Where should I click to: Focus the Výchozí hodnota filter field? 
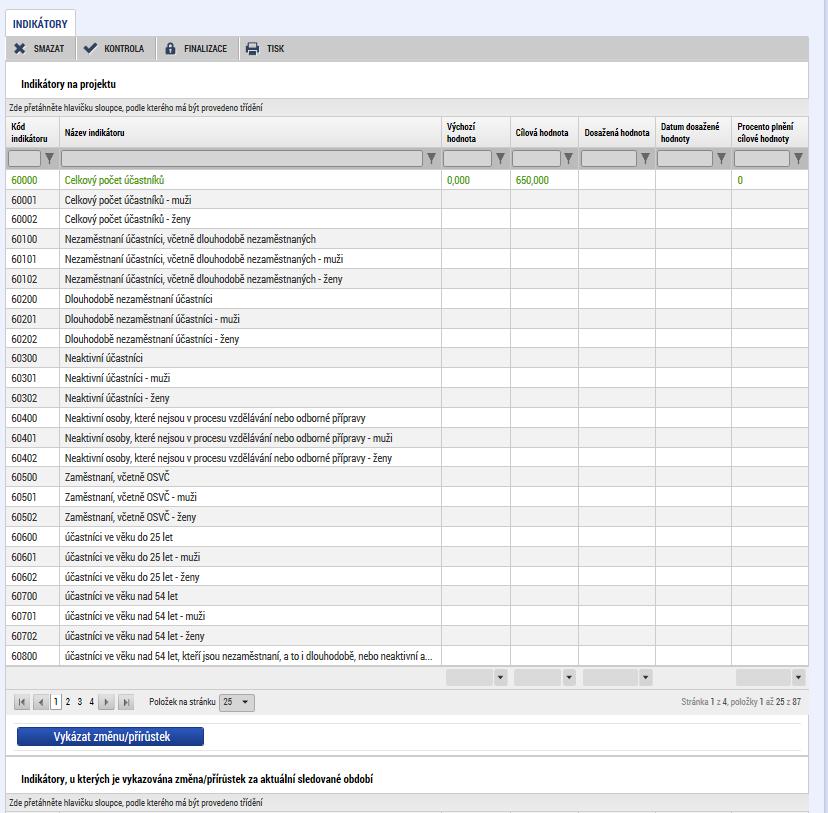point(467,158)
